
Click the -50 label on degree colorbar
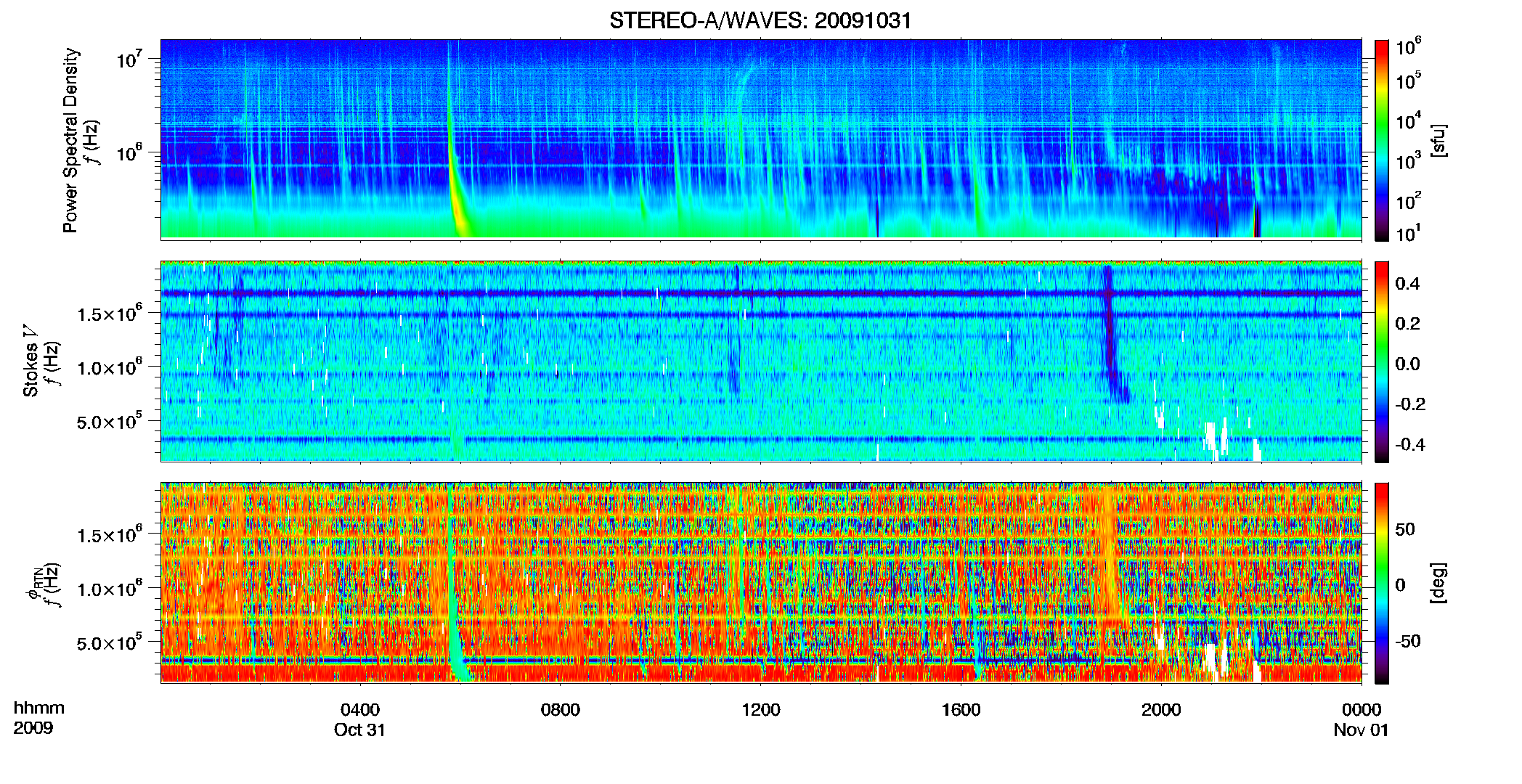click(x=1407, y=640)
